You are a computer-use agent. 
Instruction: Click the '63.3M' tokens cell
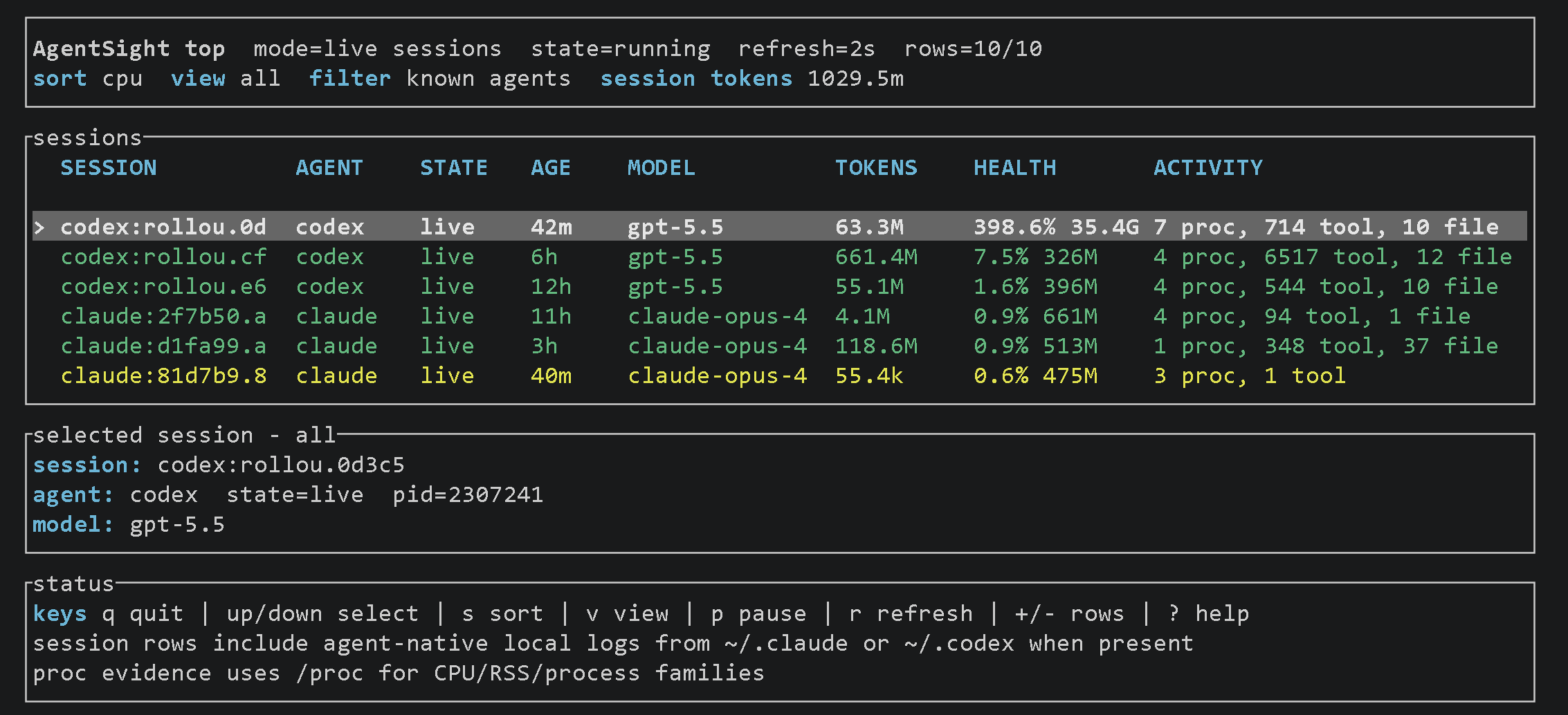(869, 227)
